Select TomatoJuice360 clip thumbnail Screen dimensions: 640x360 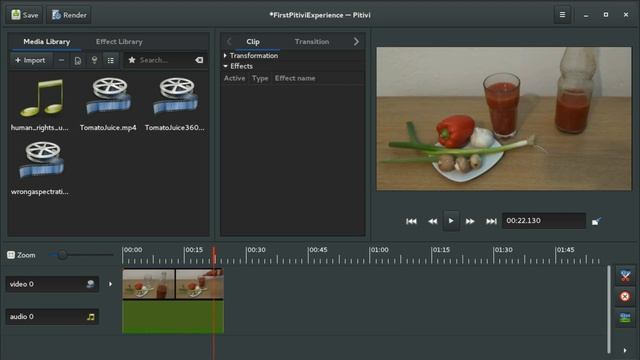pyautogui.click(x=175, y=97)
